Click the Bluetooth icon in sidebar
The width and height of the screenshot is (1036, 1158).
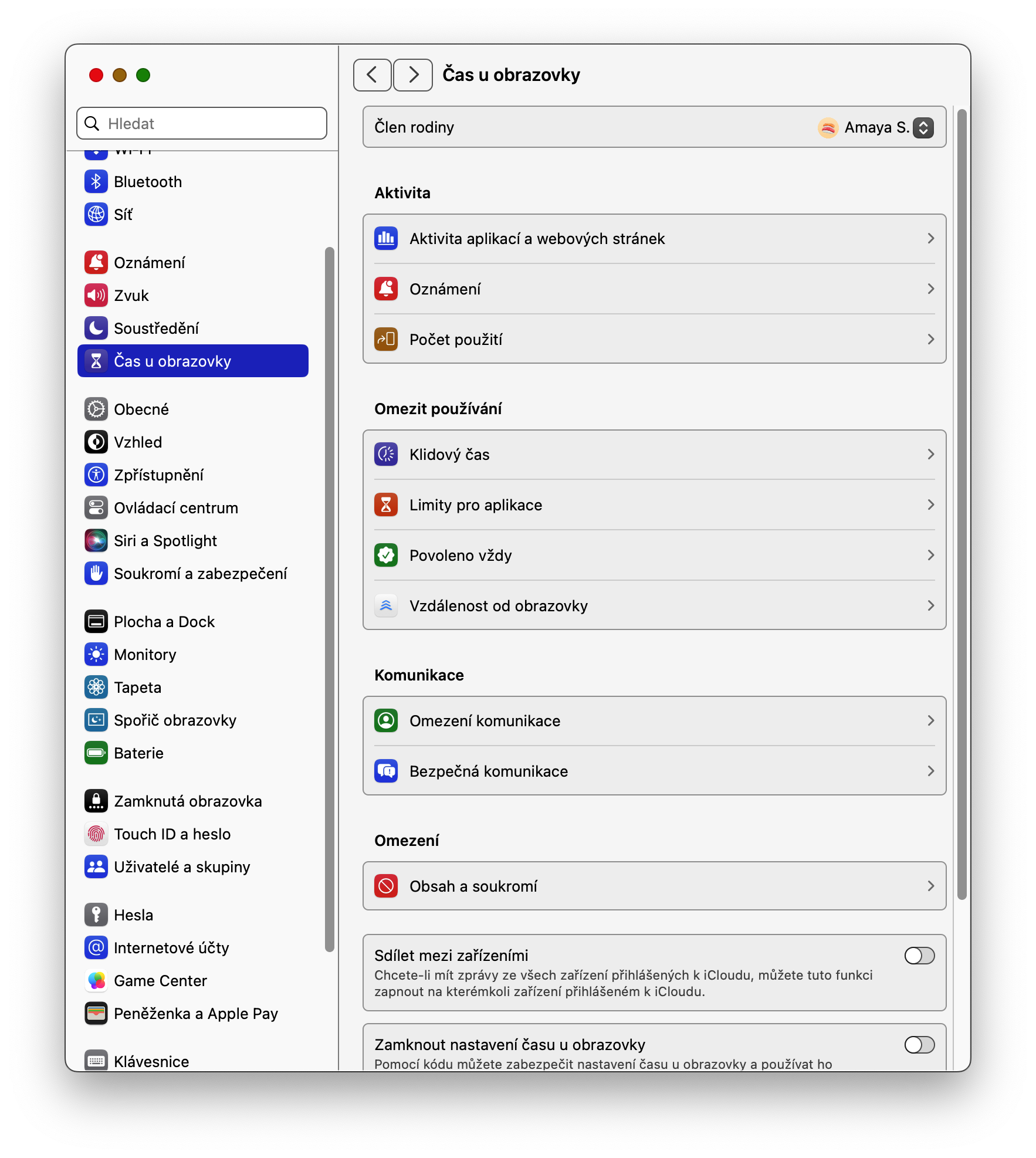(96, 182)
